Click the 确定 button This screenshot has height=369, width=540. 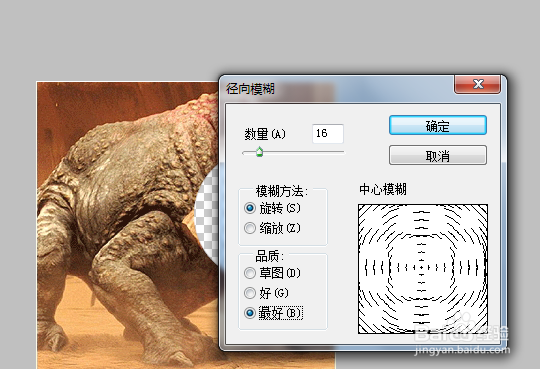click(438, 125)
